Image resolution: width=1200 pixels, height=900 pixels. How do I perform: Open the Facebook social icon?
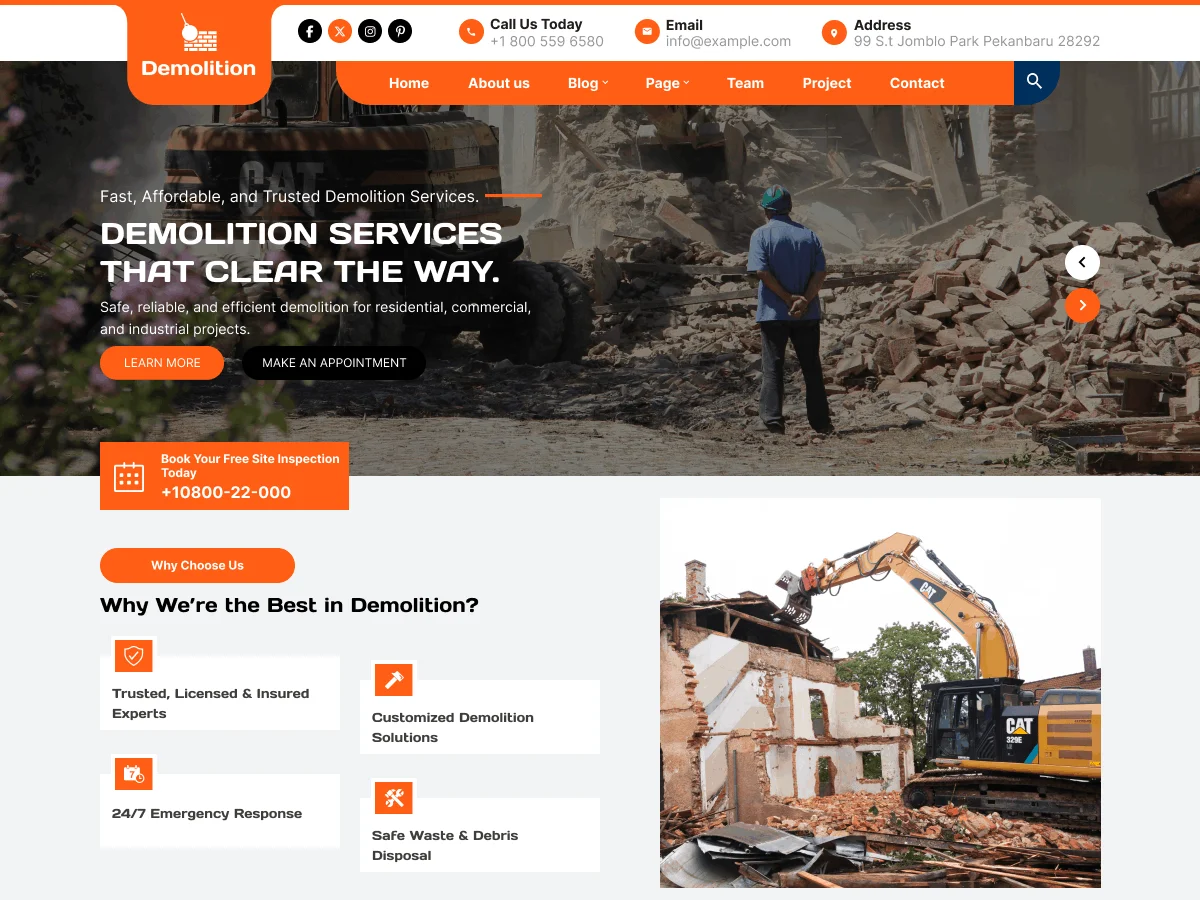pos(310,31)
